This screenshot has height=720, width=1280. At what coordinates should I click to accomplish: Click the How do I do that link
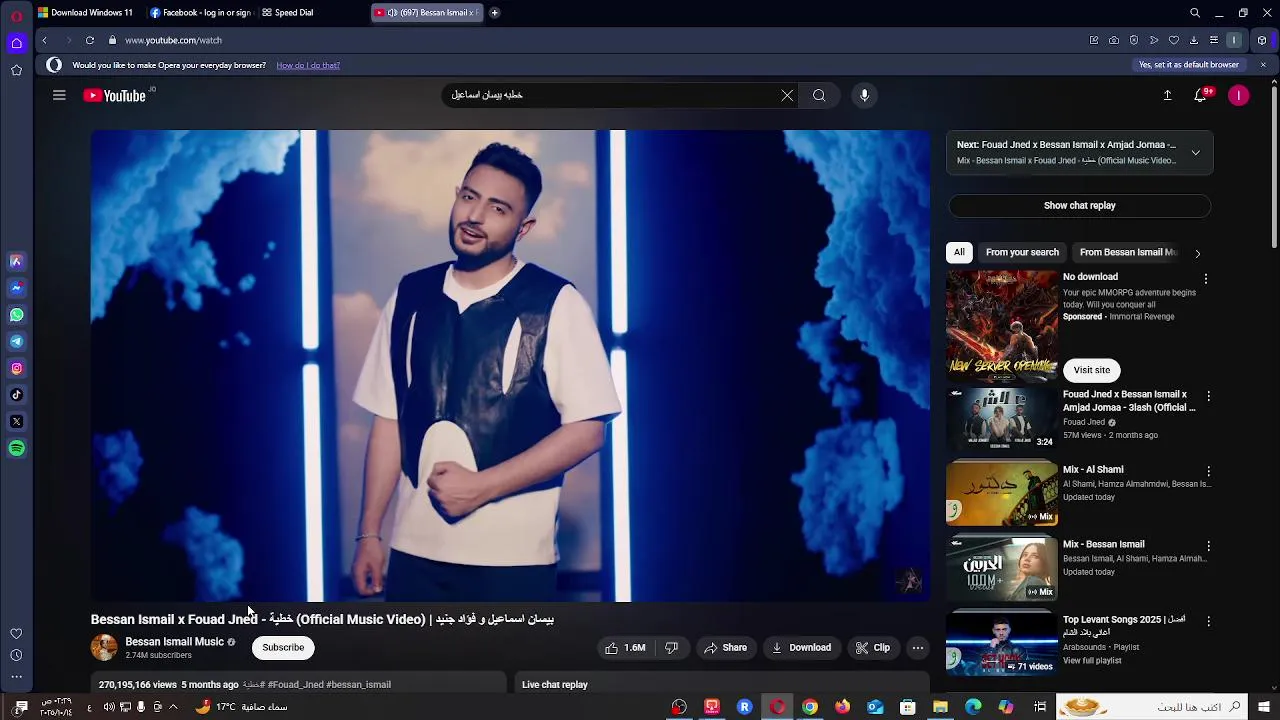pyautogui.click(x=308, y=65)
